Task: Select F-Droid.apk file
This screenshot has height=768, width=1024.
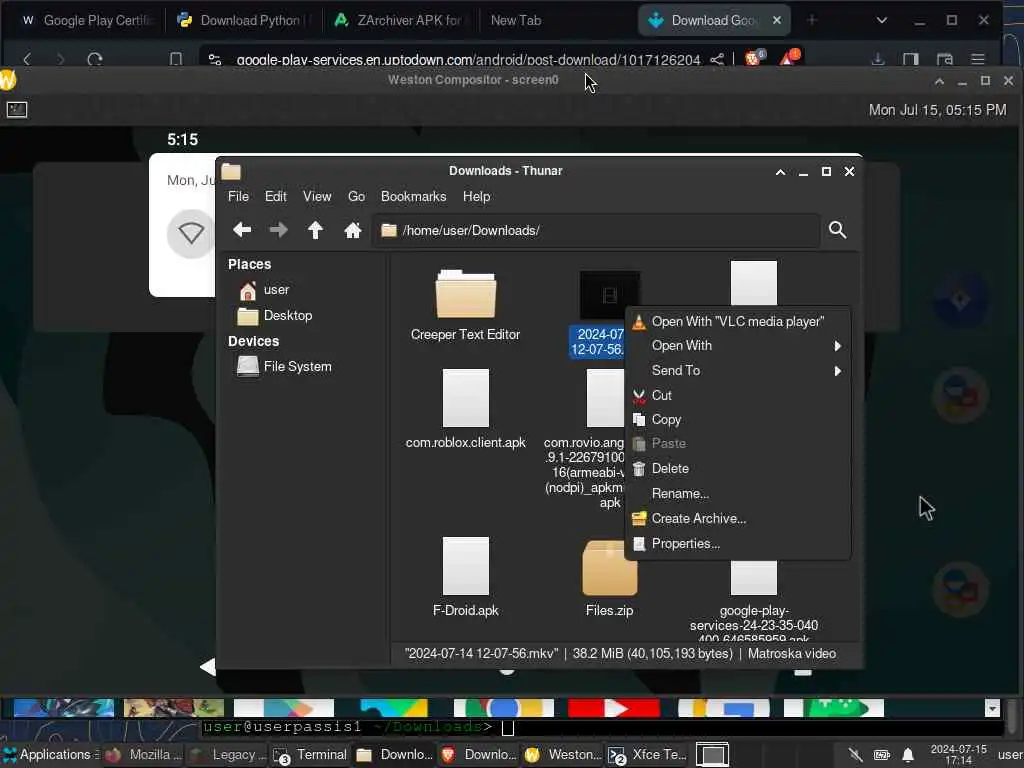Action: pyautogui.click(x=466, y=577)
